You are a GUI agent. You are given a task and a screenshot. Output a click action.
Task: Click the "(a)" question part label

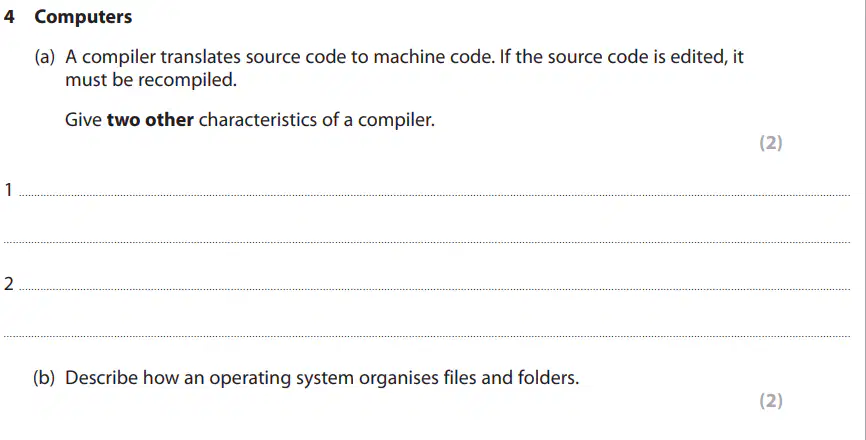pos(45,57)
